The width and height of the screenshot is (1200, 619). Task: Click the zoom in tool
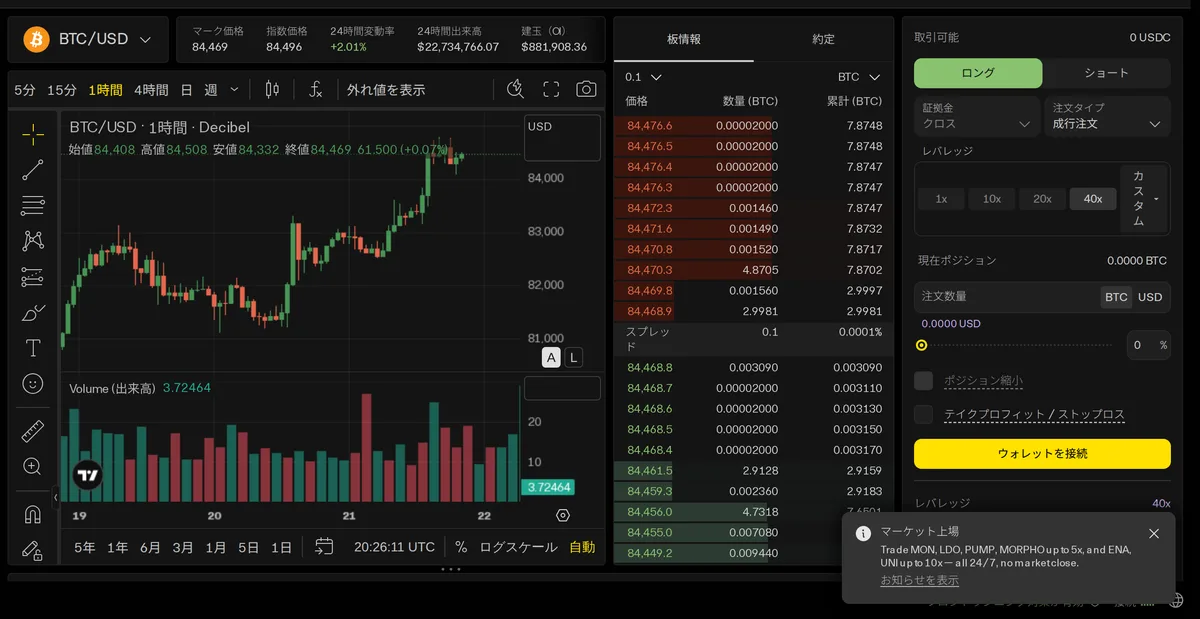33,467
